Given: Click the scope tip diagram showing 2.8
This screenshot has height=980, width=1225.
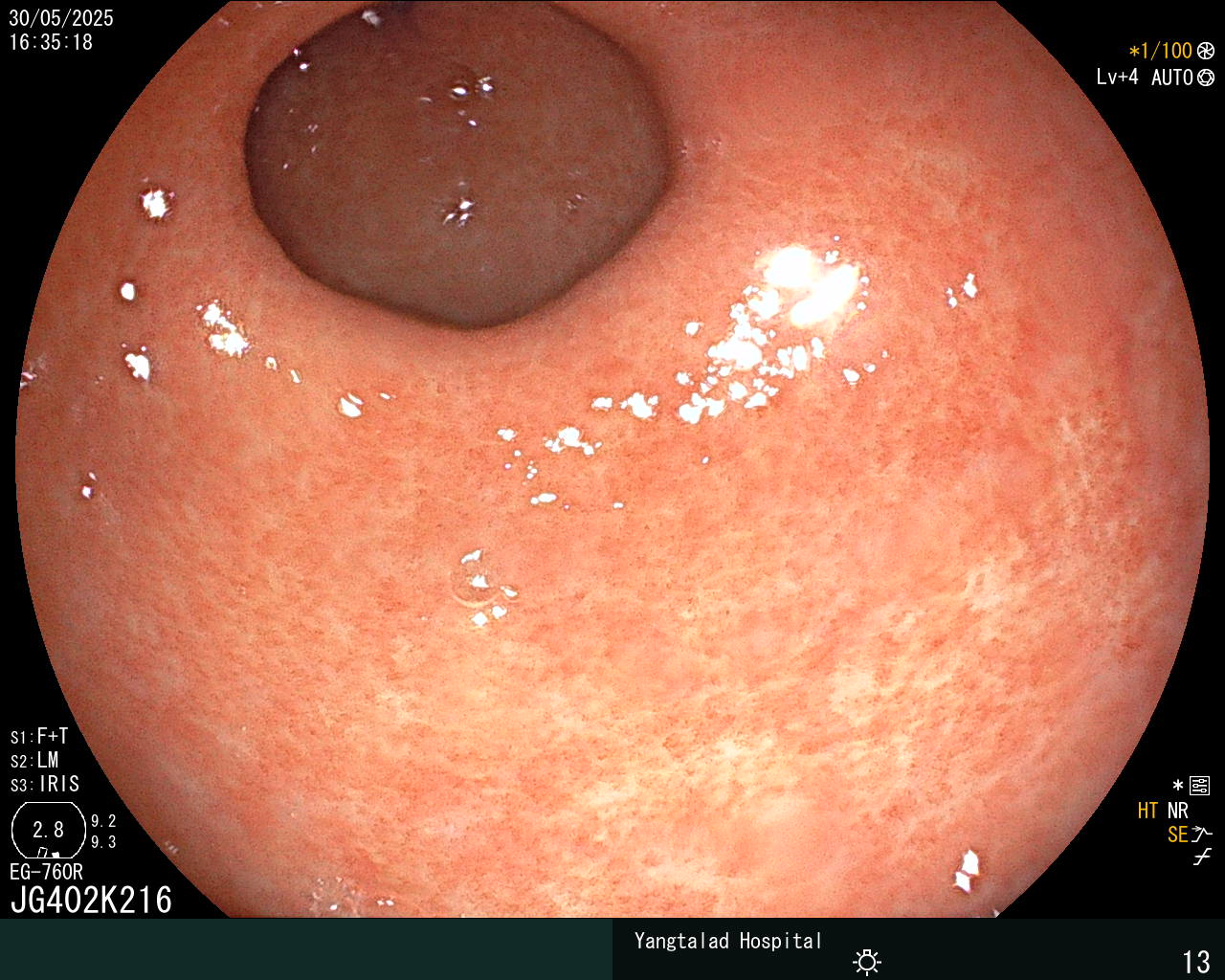Looking at the screenshot, I should click(x=48, y=830).
